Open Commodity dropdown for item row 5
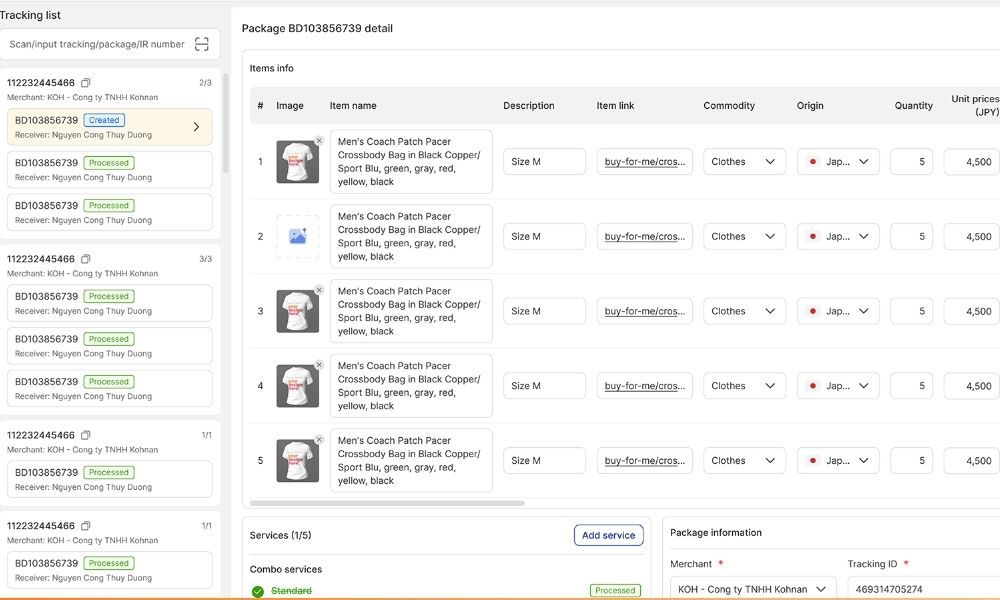This screenshot has height=600, width=1000. [744, 460]
